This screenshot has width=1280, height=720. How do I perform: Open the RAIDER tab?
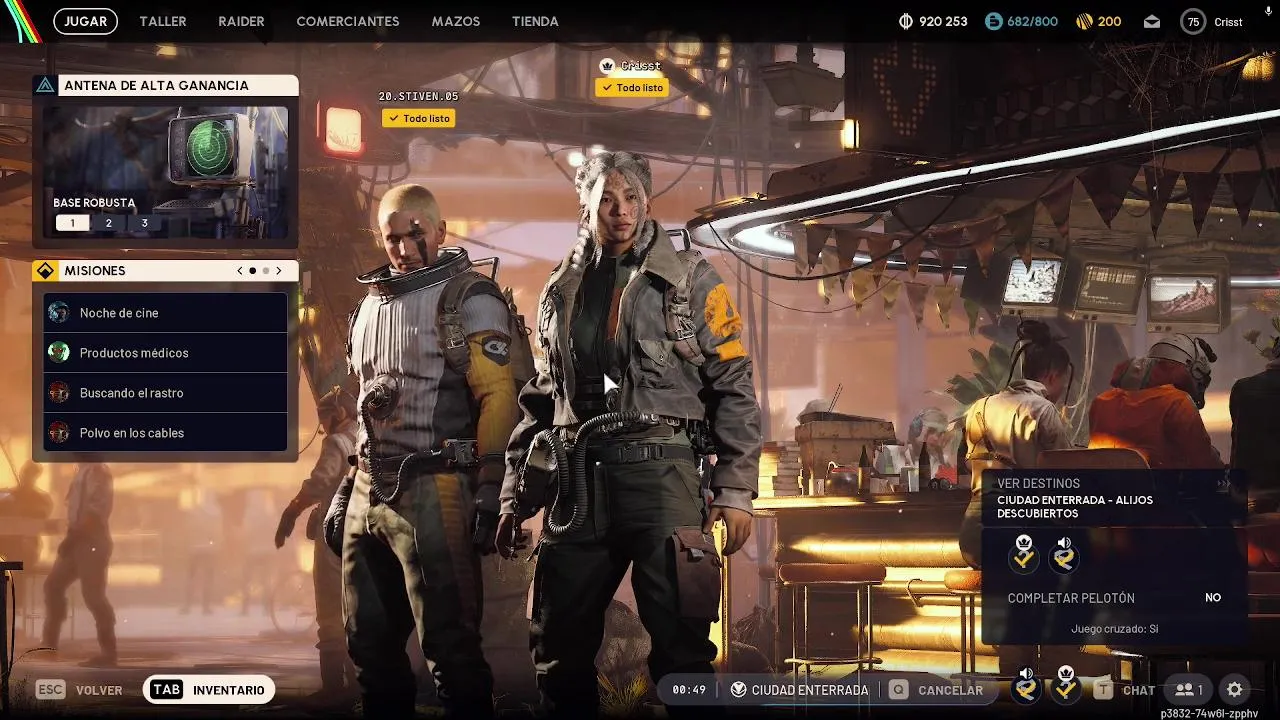point(241,21)
